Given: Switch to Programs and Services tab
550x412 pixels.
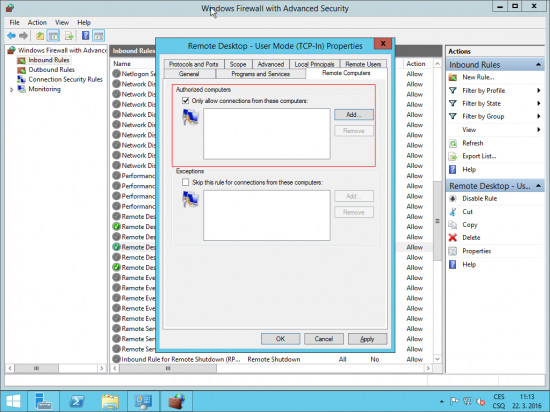Looking at the screenshot, I should tap(261, 74).
